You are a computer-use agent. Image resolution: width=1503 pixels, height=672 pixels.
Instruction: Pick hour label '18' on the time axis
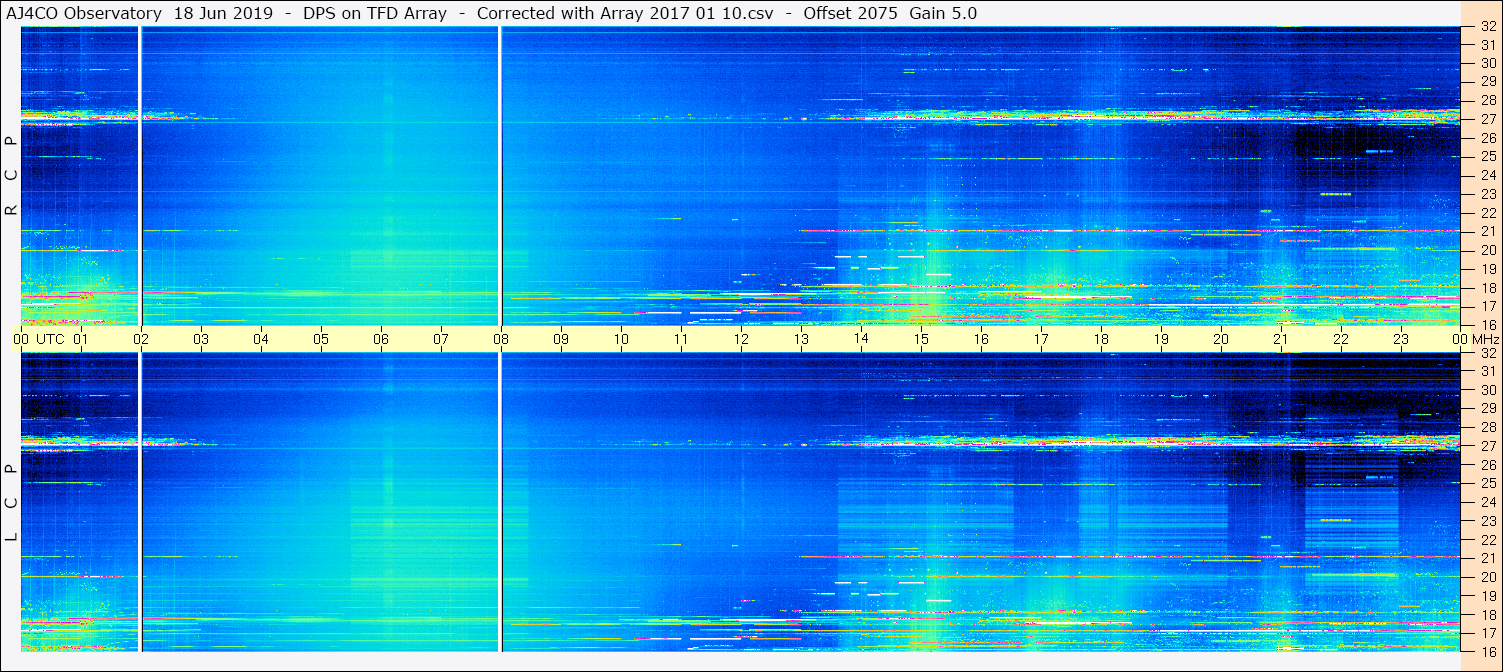(x=1101, y=339)
